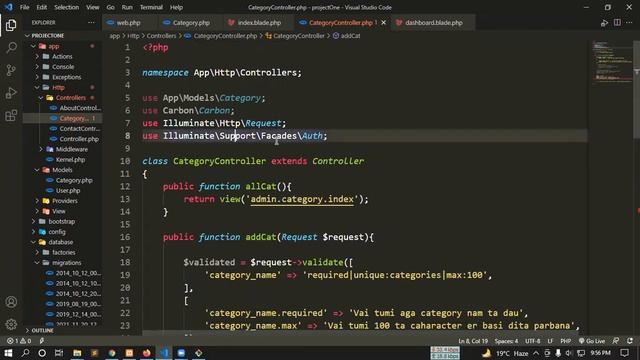Viewport: 640px width, 360px height.
Task: Open Controller.php in the explorer tree
Action: coord(79,139)
